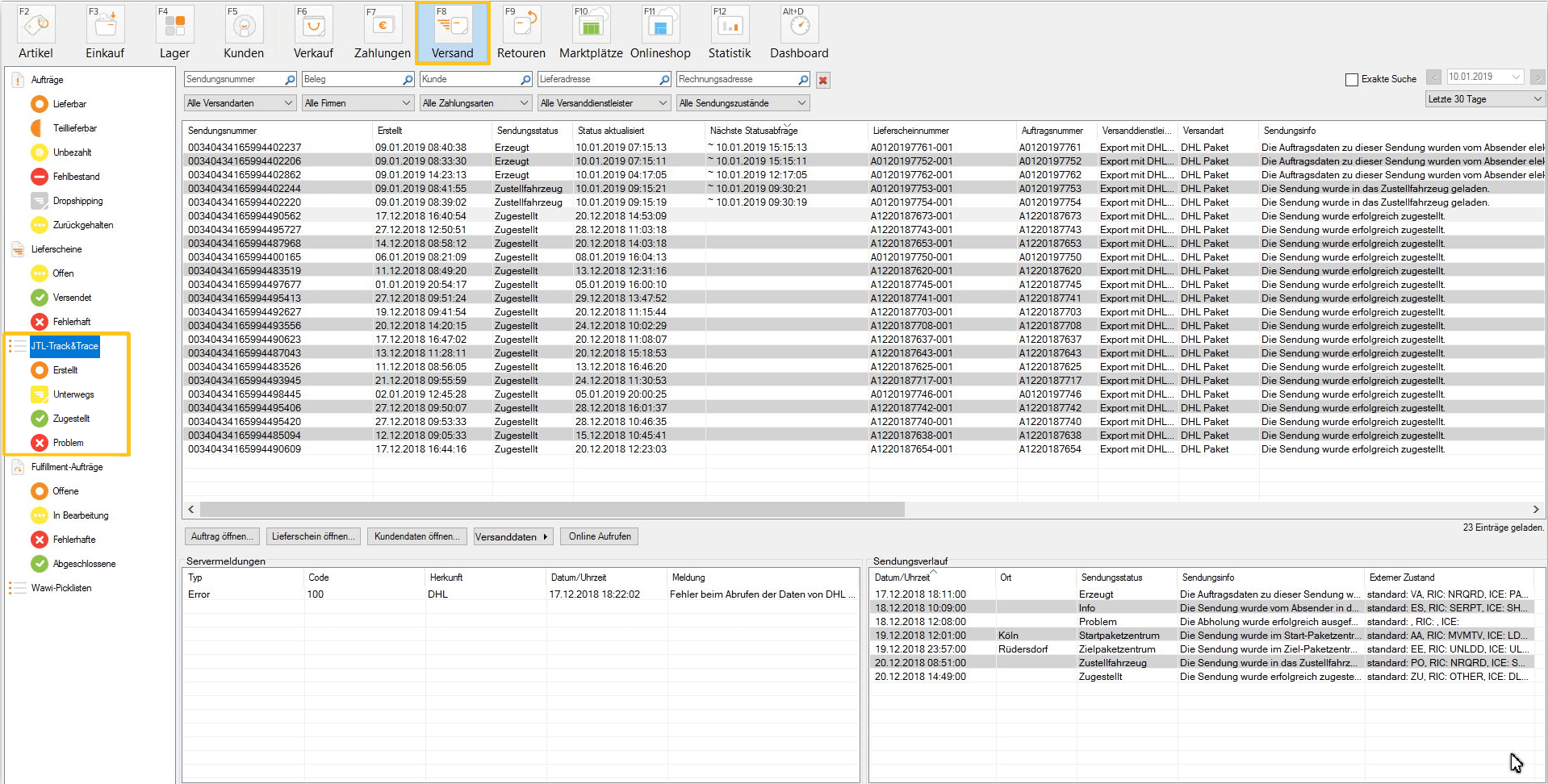Click the Lieferschein öffnen button

(312, 536)
